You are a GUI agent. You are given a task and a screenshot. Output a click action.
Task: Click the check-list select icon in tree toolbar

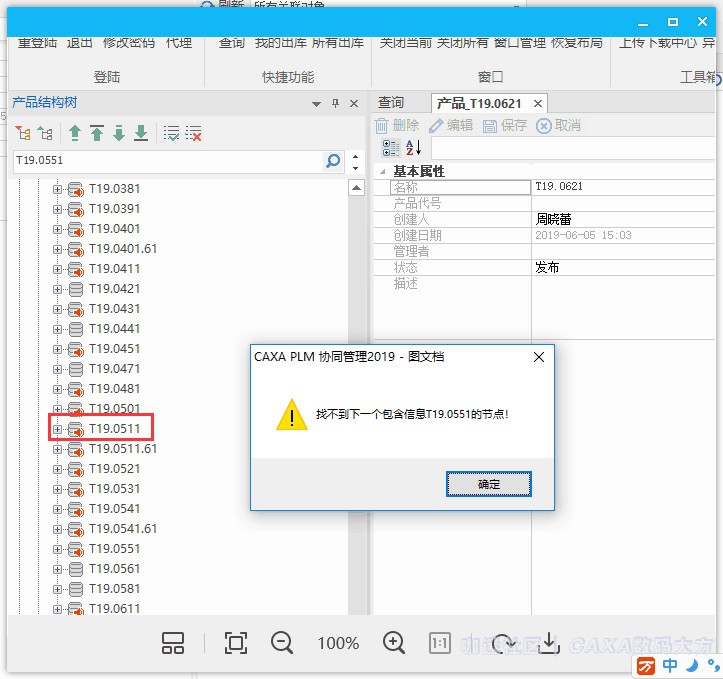tap(171, 133)
